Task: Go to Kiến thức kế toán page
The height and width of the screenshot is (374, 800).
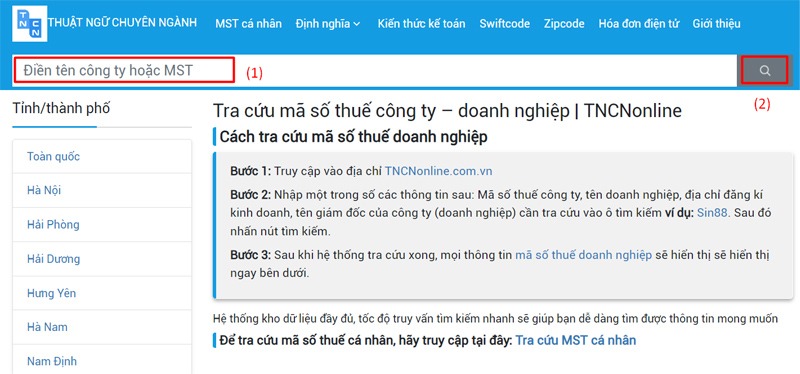Action: click(x=421, y=23)
